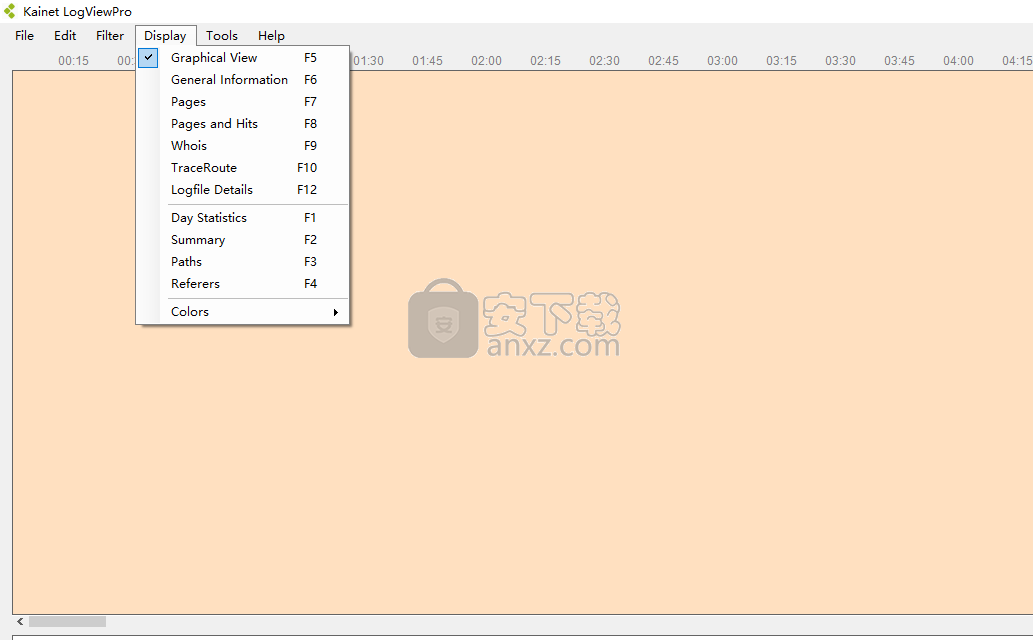This screenshot has height=640, width=1033.
Task: Click the 02:15 timeline marker
Action: (x=545, y=61)
